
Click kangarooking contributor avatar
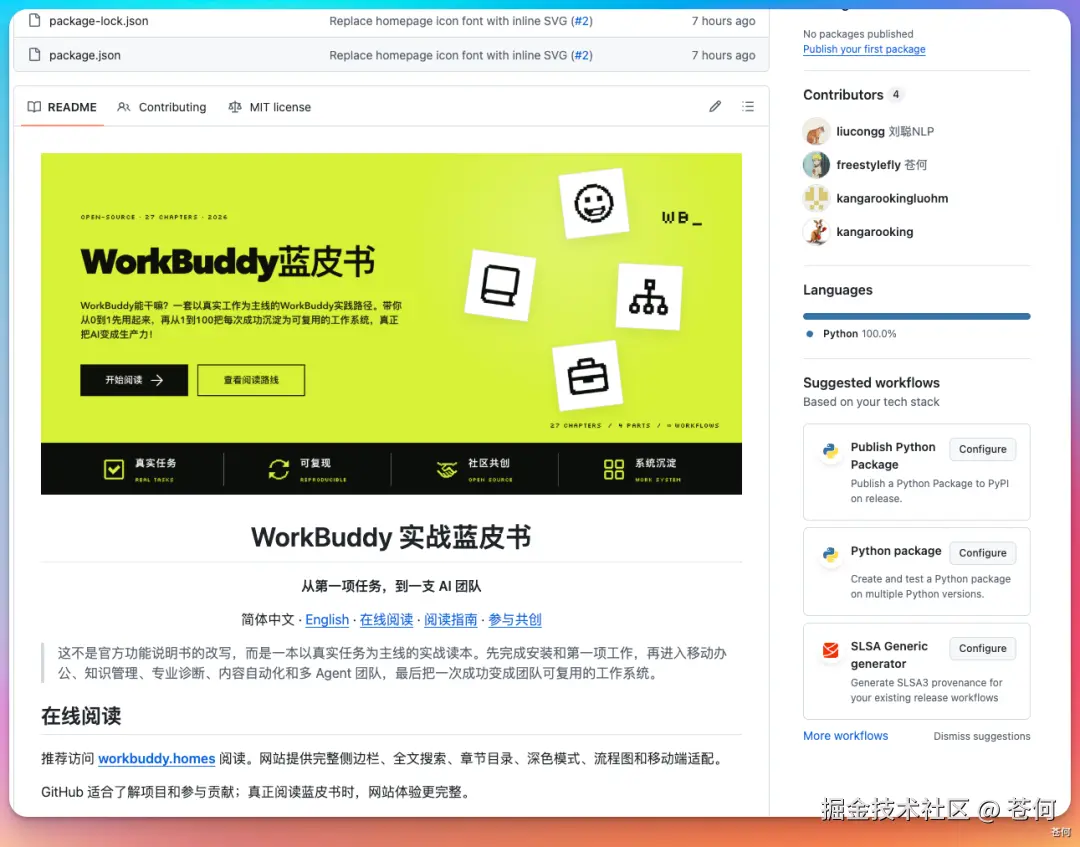point(816,231)
